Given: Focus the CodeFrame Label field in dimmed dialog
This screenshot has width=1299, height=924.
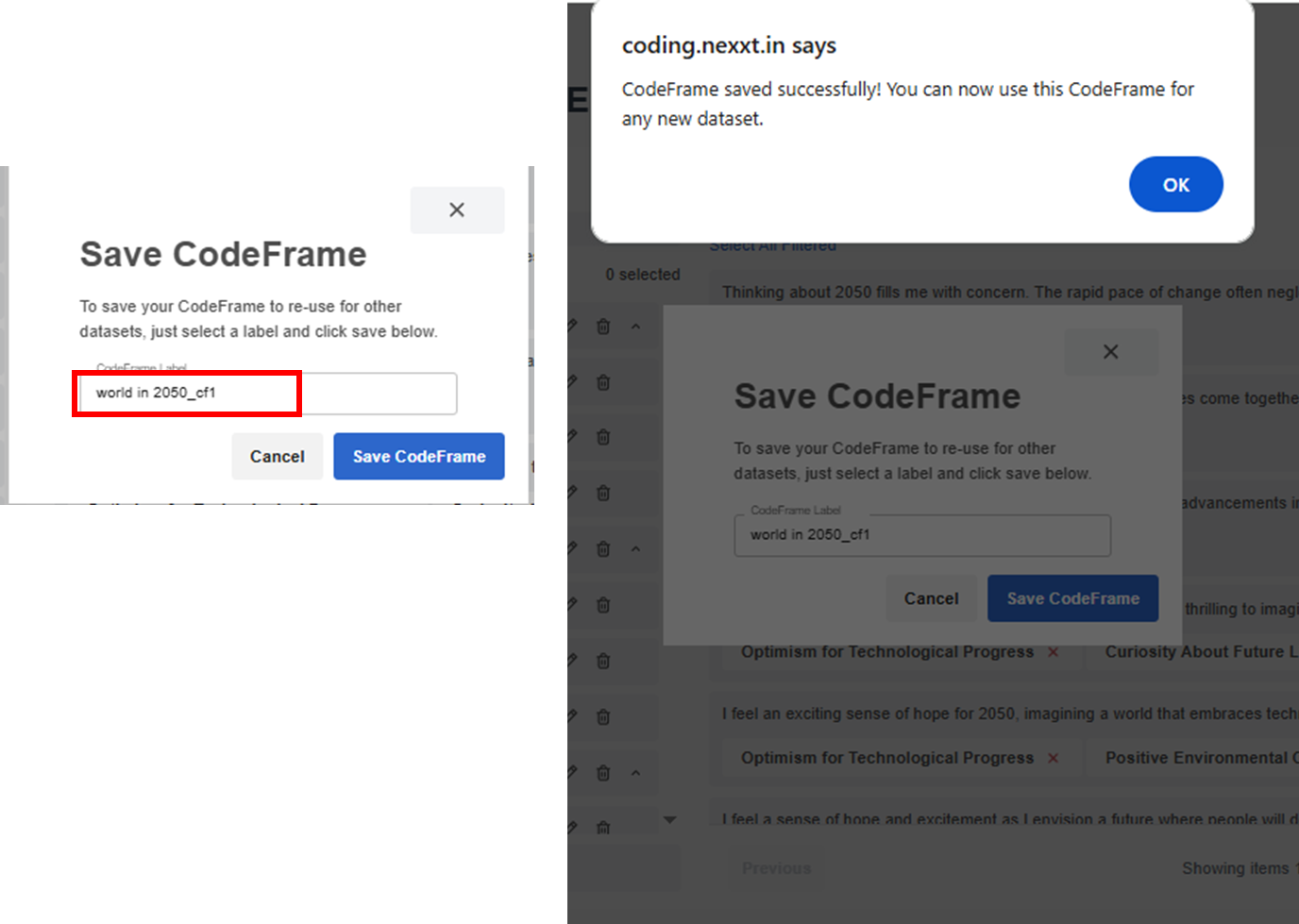Looking at the screenshot, I should 921,535.
